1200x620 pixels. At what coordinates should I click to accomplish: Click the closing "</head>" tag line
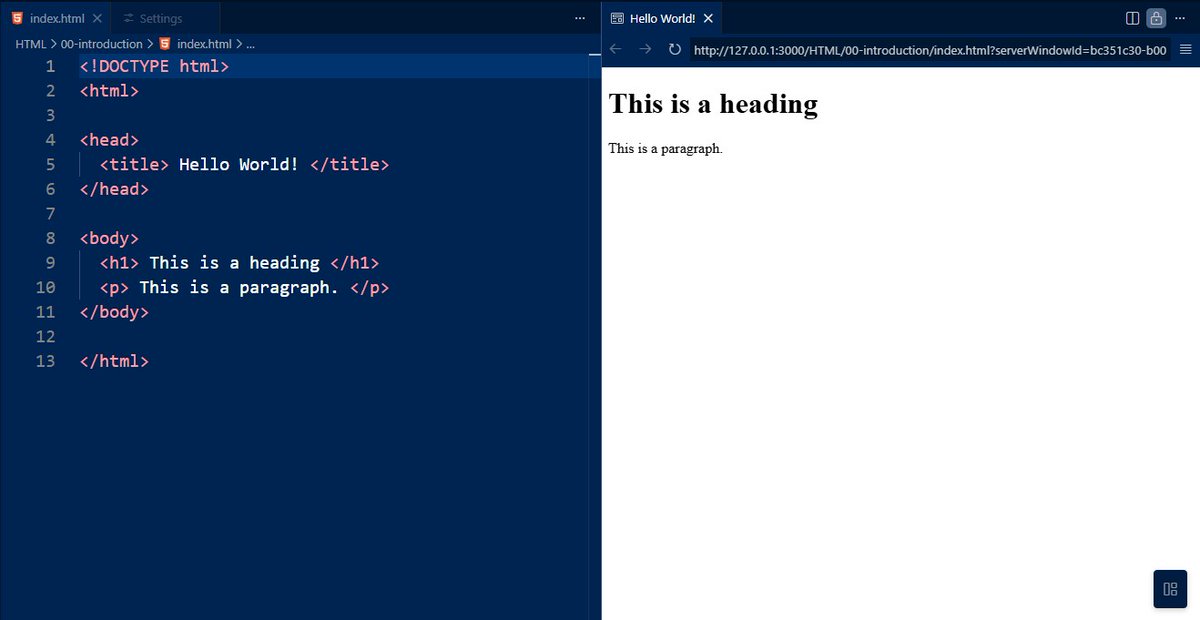coord(114,189)
